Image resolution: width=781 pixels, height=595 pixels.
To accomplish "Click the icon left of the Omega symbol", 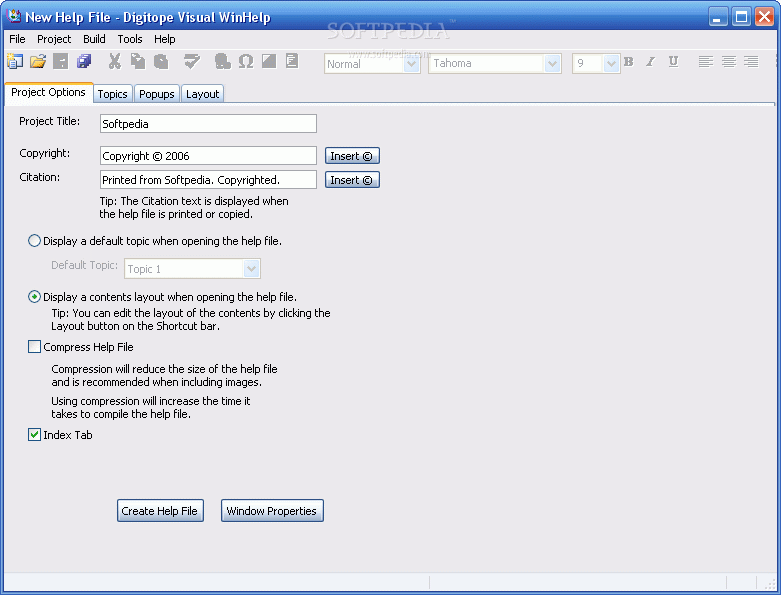I will pyautogui.click(x=222, y=61).
